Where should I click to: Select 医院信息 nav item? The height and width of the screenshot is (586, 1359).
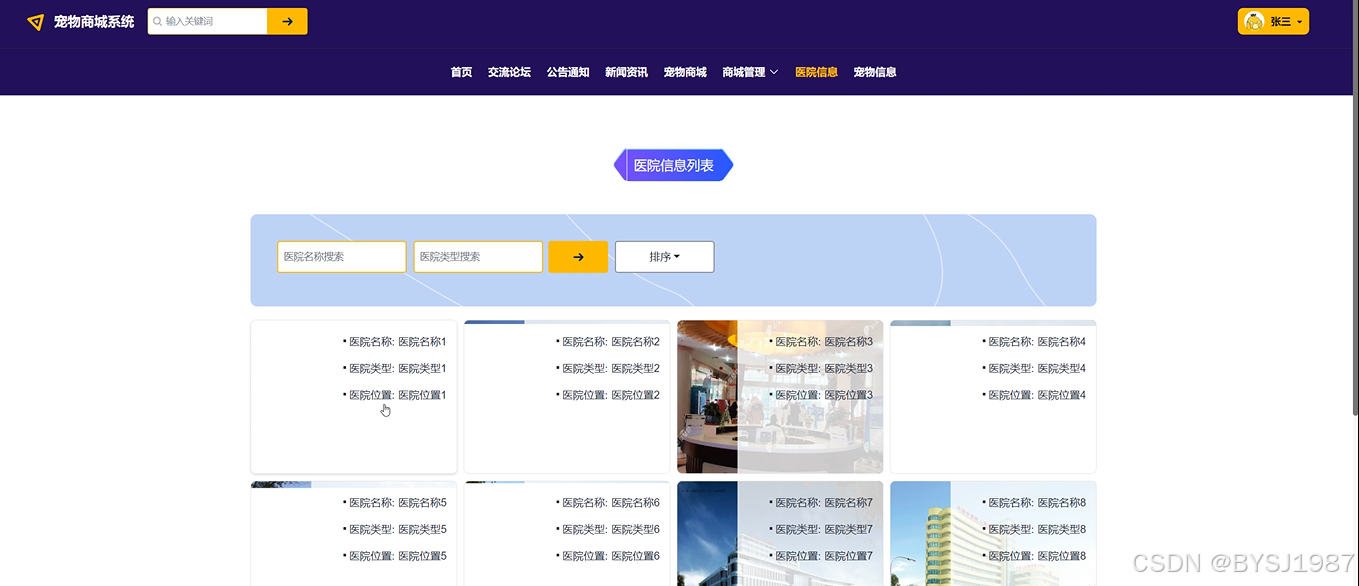click(816, 72)
